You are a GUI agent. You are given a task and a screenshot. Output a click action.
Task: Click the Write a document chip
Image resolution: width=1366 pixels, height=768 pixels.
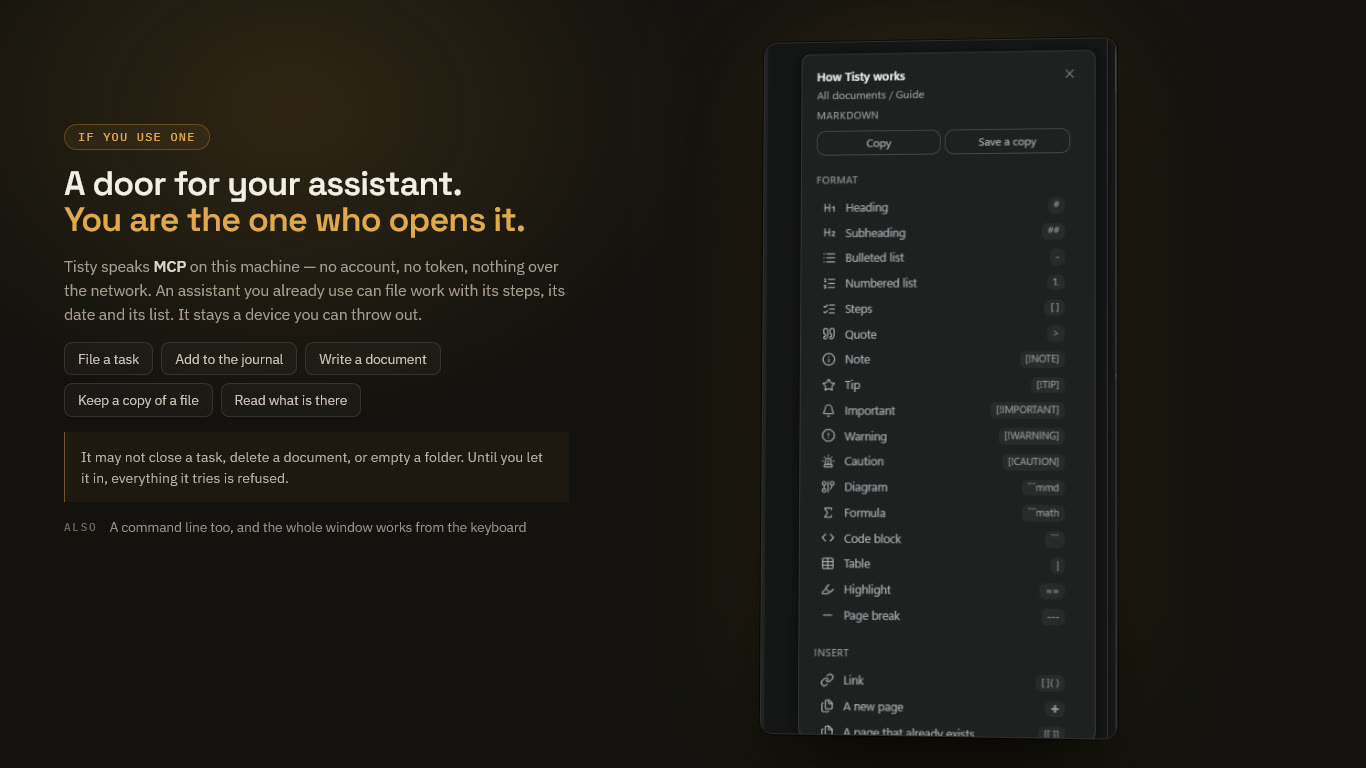[x=373, y=359]
